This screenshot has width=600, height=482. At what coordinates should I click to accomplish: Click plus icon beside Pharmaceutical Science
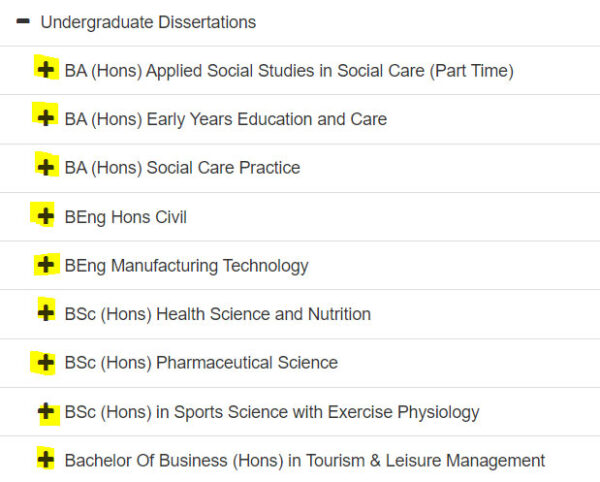(45, 362)
